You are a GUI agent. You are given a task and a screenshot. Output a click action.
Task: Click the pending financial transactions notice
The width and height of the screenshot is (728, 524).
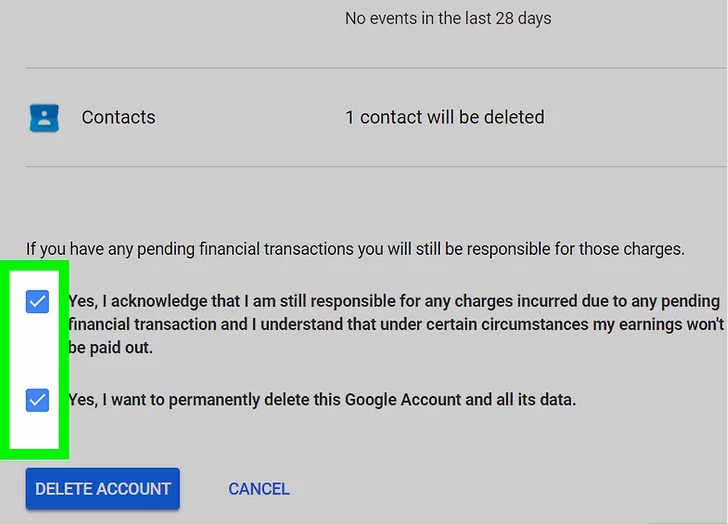pyautogui.click(x=355, y=249)
